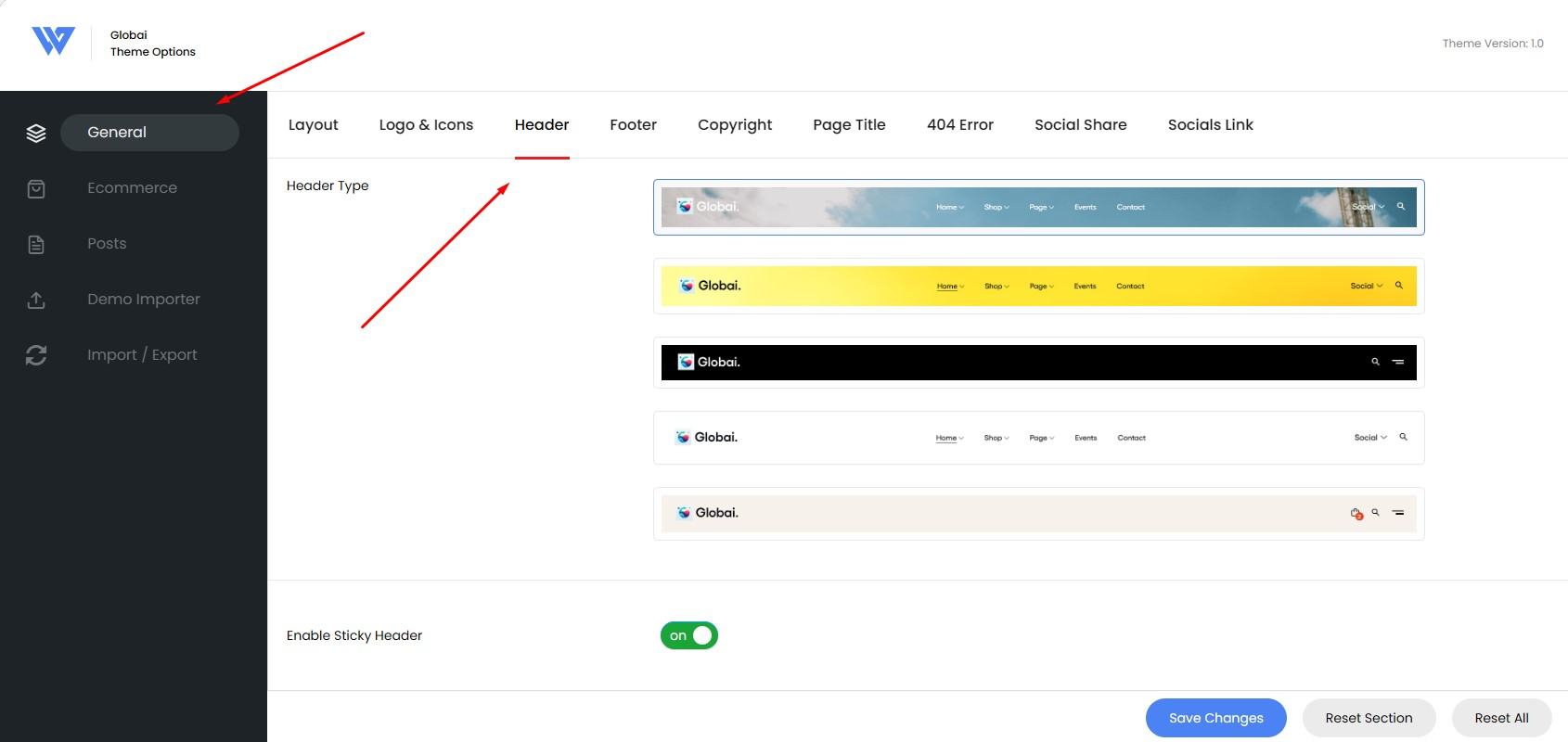Click the Reset All button
The height and width of the screenshot is (742, 1568).
click(x=1501, y=718)
